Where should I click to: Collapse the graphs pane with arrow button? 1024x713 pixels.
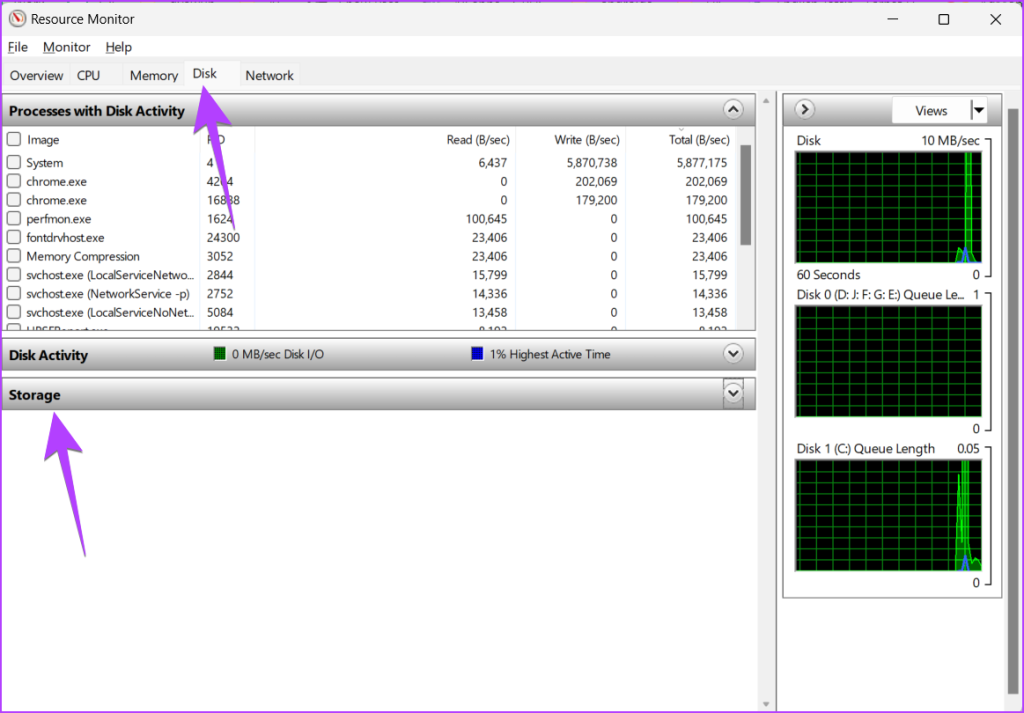tap(805, 110)
